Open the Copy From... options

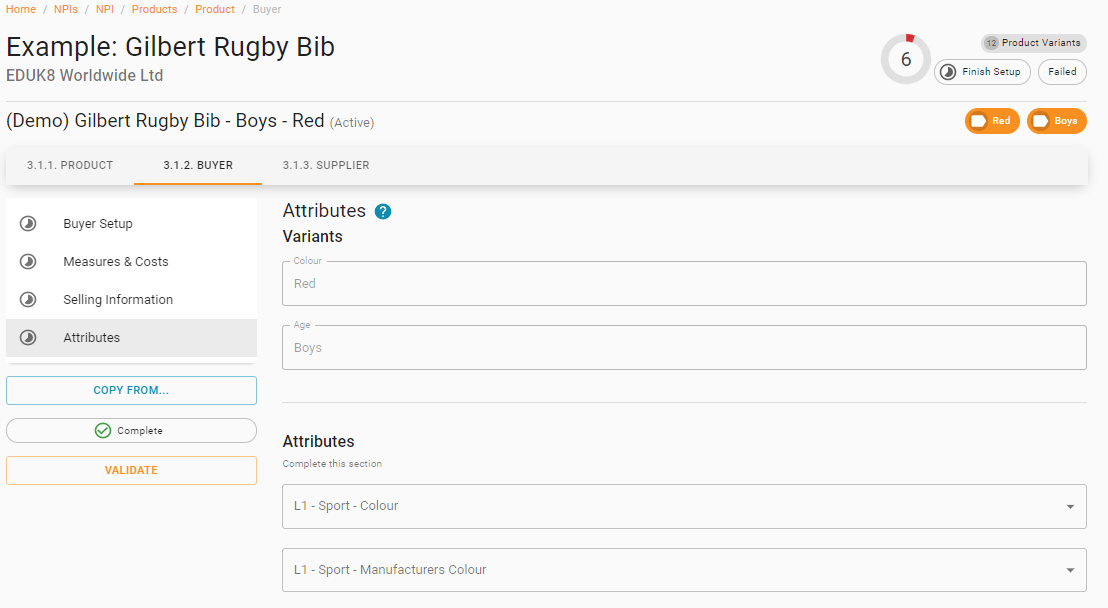(131, 390)
